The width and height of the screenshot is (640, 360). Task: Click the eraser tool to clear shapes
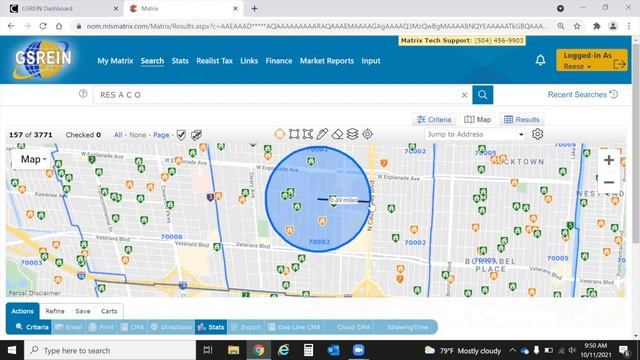(337, 134)
